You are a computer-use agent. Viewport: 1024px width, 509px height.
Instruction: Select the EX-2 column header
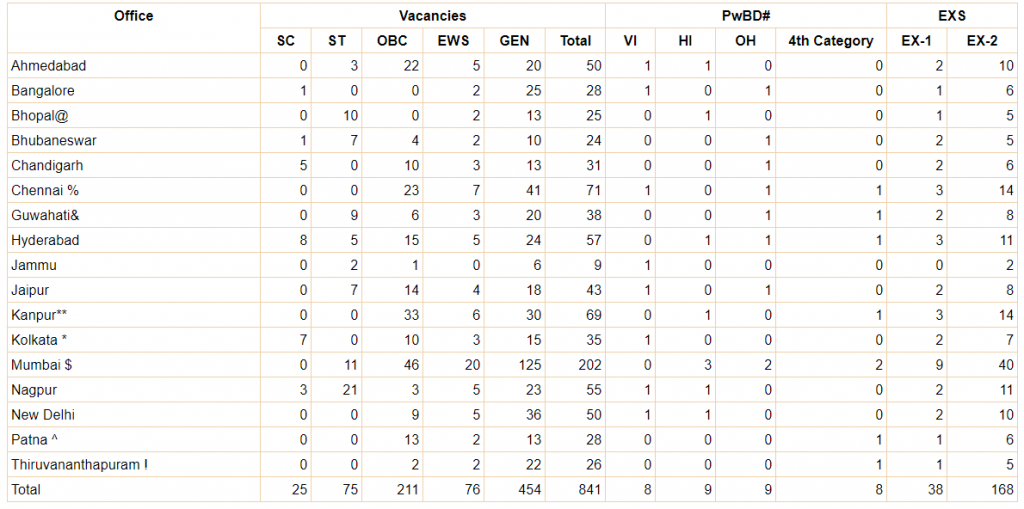pos(984,41)
